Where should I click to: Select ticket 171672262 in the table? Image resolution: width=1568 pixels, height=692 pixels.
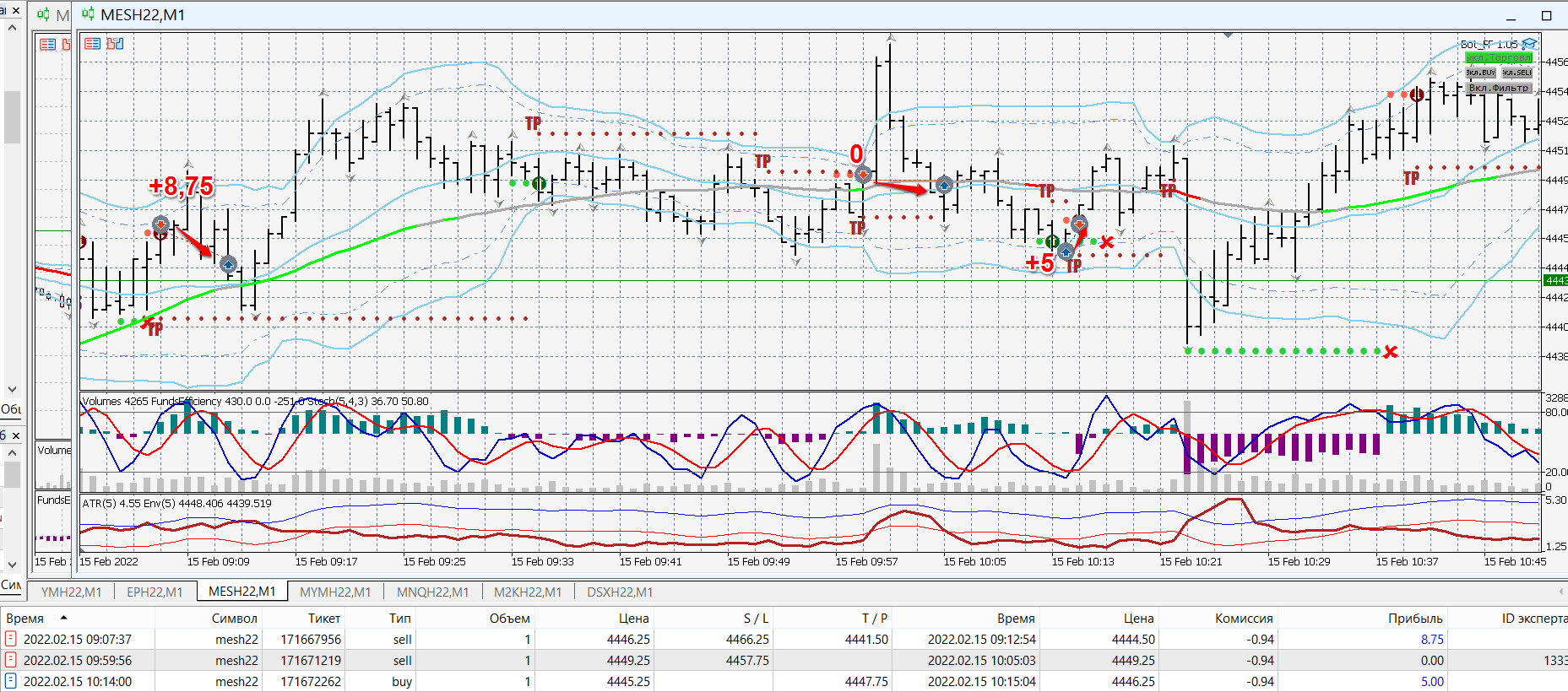tap(311, 682)
